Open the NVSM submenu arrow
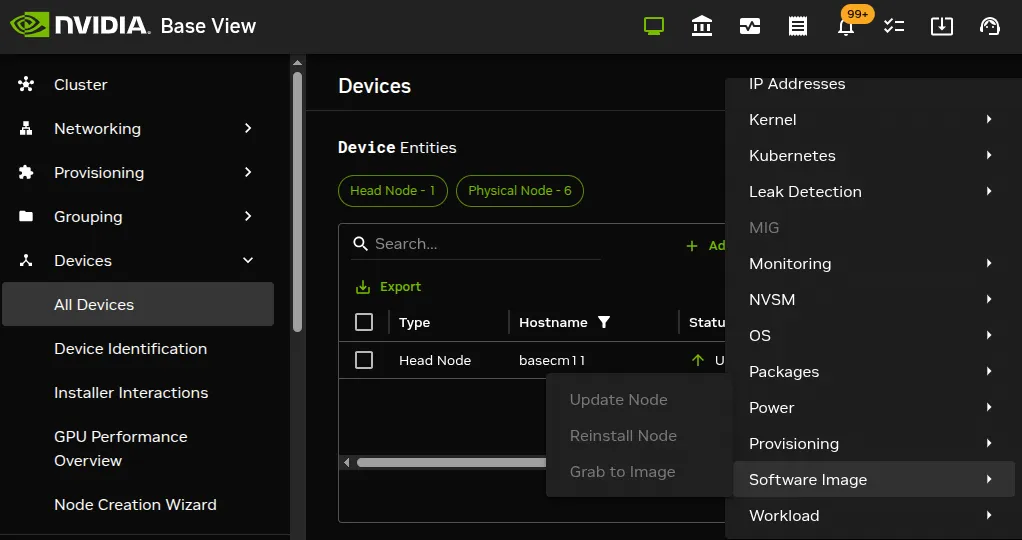The width and height of the screenshot is (1022, 540). 989,299
